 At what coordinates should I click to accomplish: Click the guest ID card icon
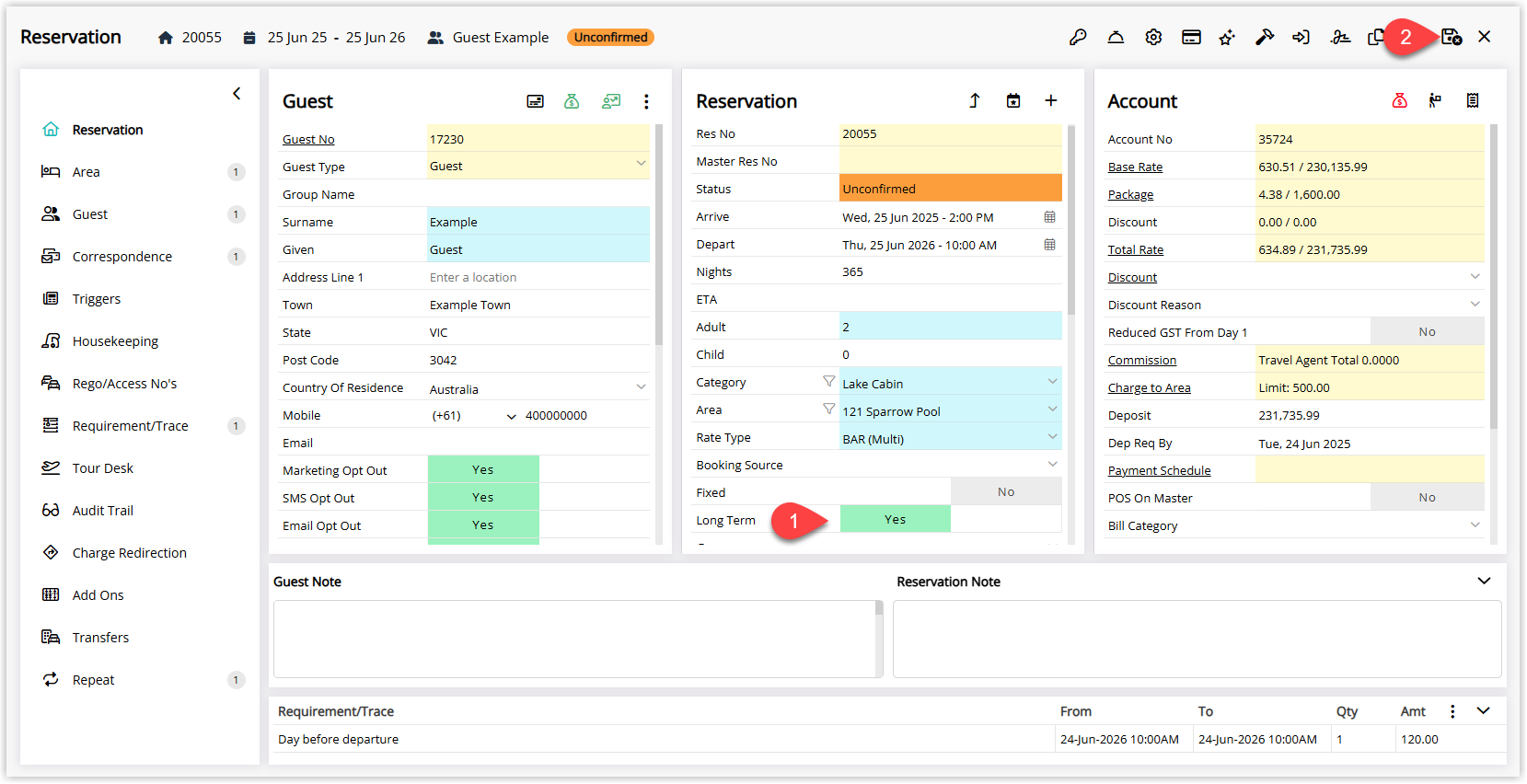click(x=535, y=101)
